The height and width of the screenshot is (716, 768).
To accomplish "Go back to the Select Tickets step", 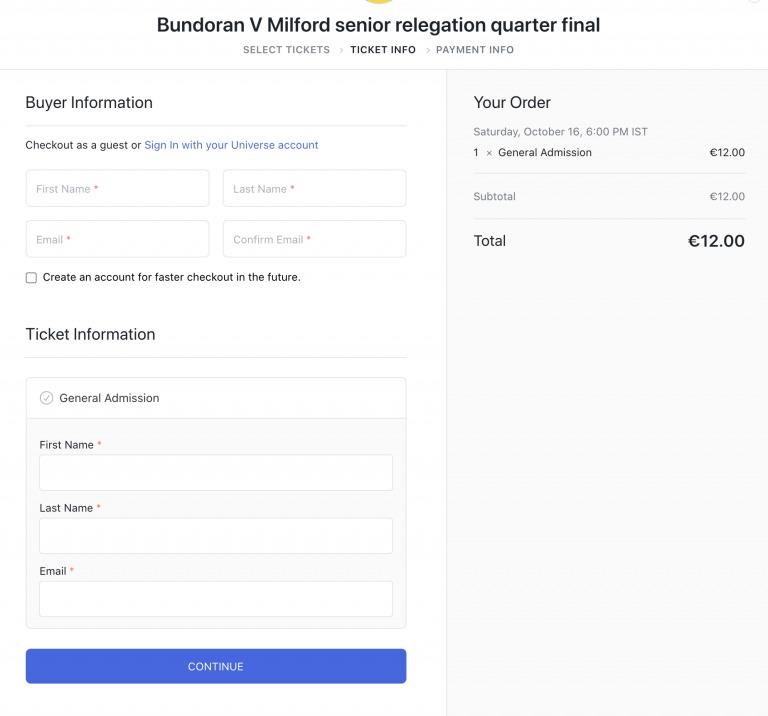I will point(286,50).
